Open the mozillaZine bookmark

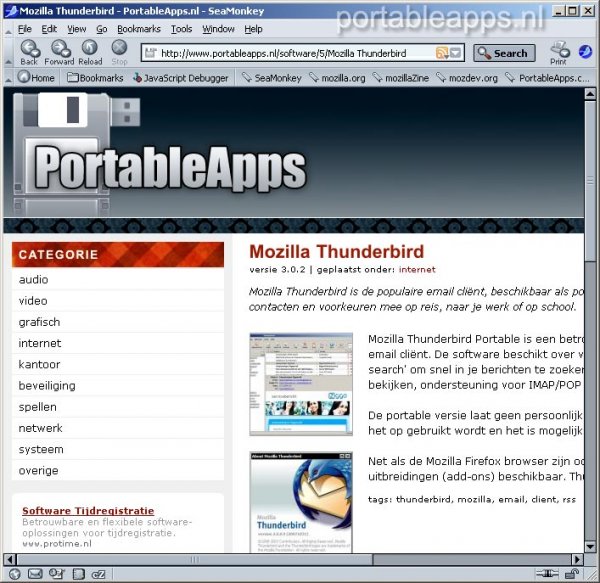click(x=401, y=78)
